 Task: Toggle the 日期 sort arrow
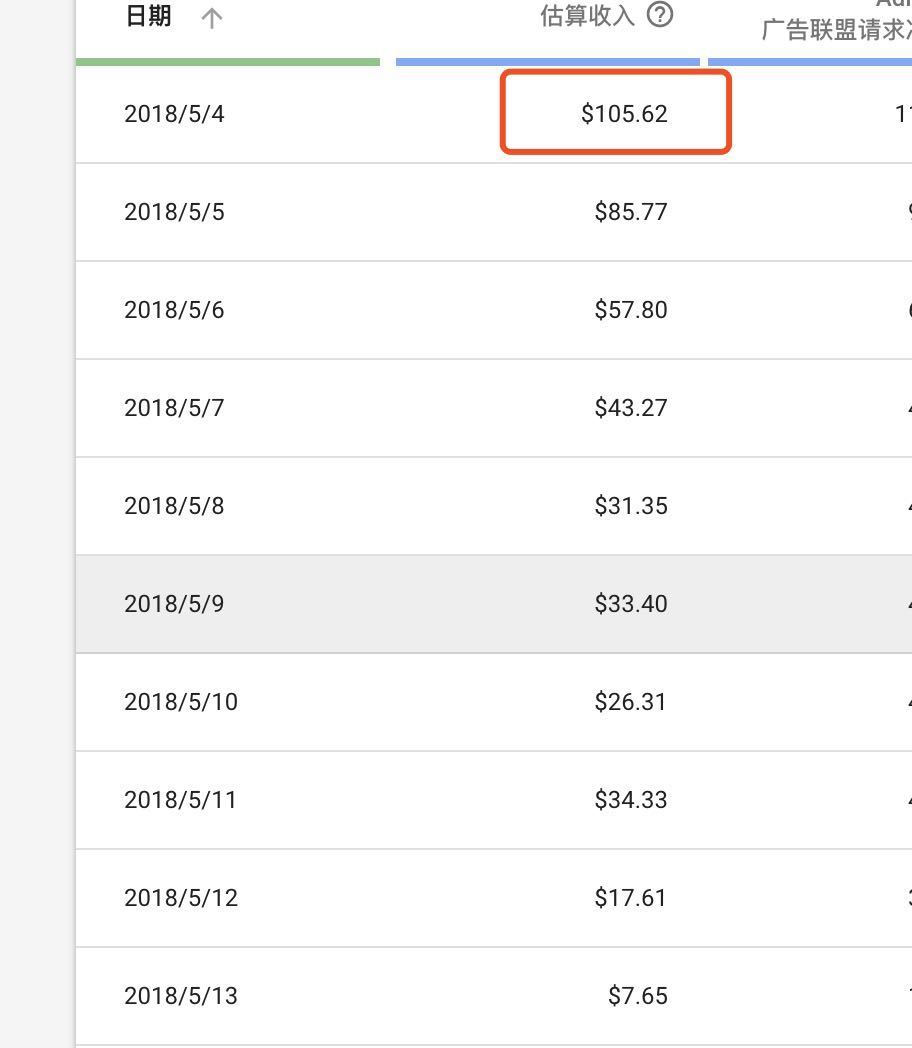pos(211,18)
